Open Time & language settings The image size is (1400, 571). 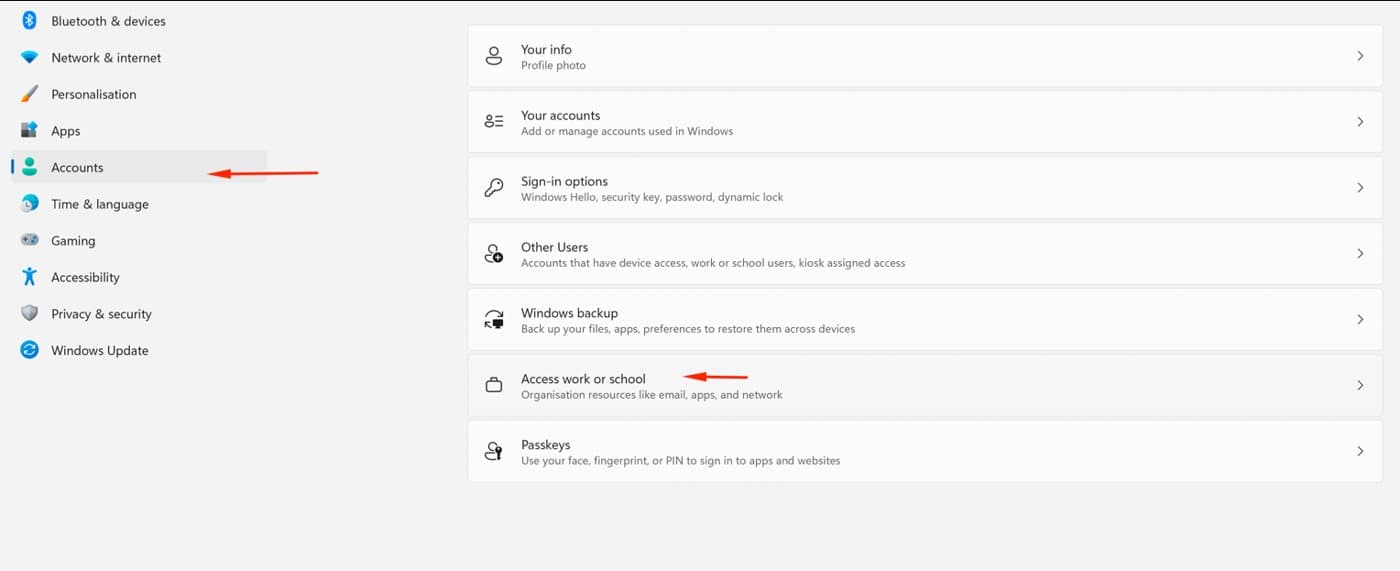[x=100, y=204]
